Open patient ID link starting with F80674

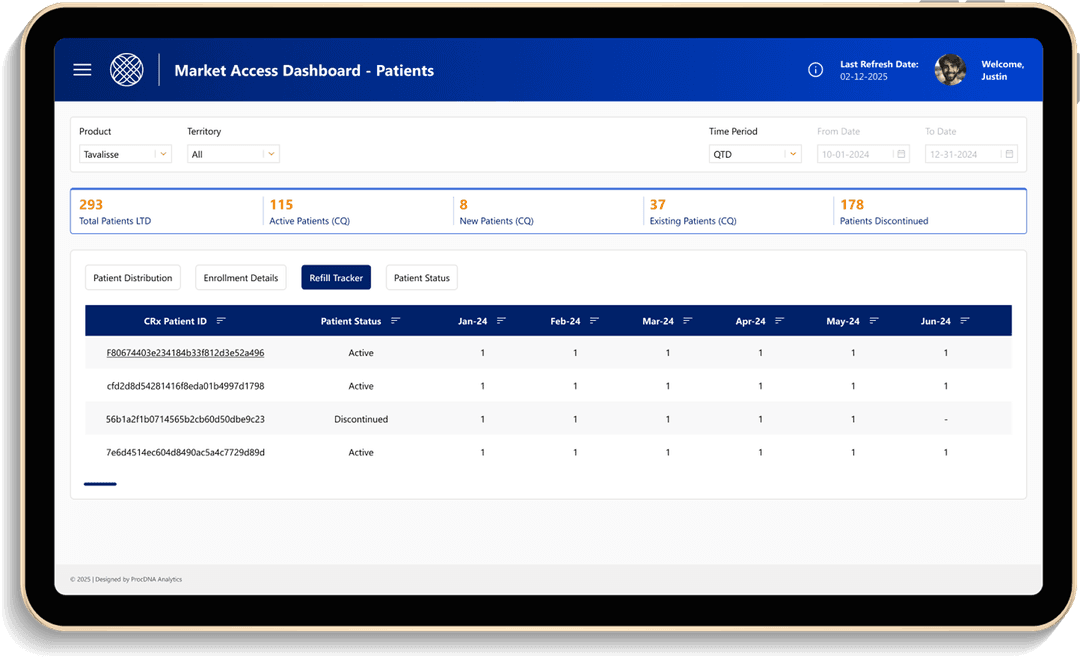[185, 353]
